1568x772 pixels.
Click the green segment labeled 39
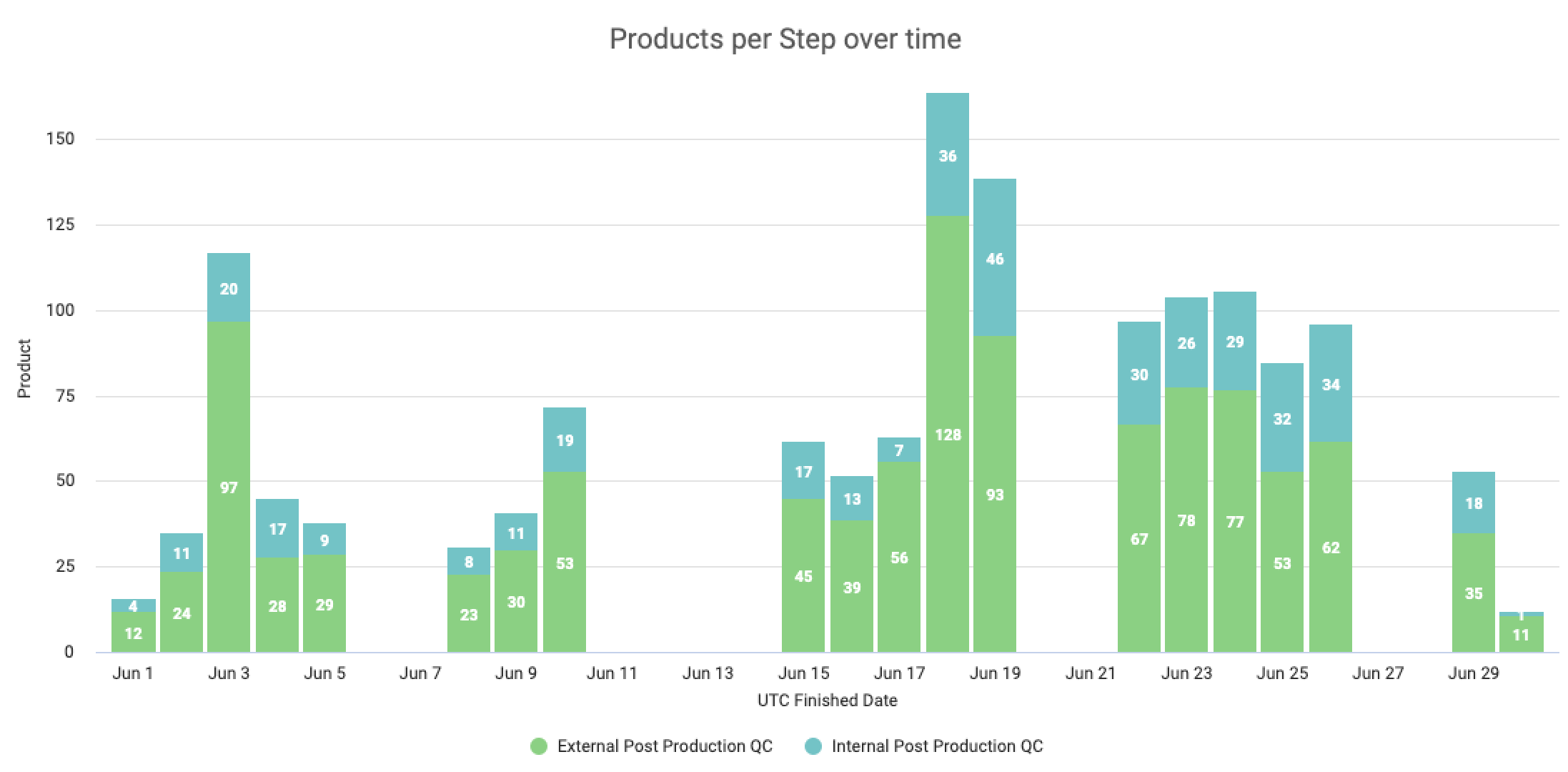(852, 586)
